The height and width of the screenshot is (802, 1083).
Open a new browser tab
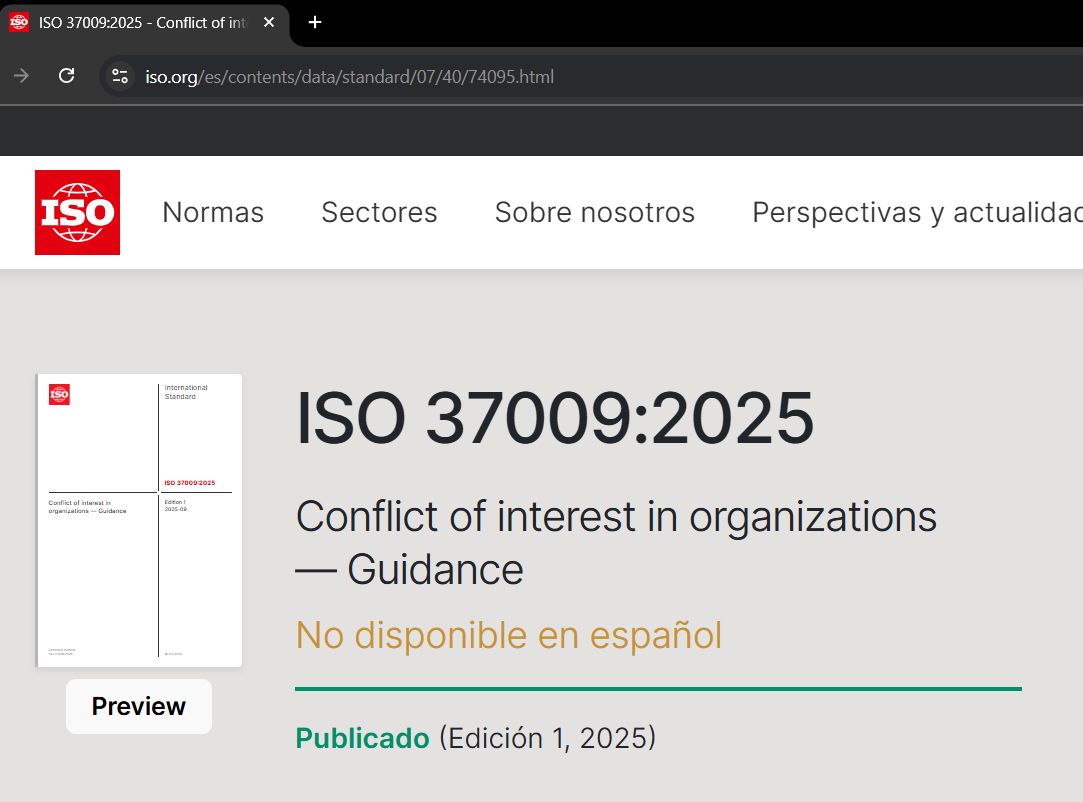[x=315, y=22]
